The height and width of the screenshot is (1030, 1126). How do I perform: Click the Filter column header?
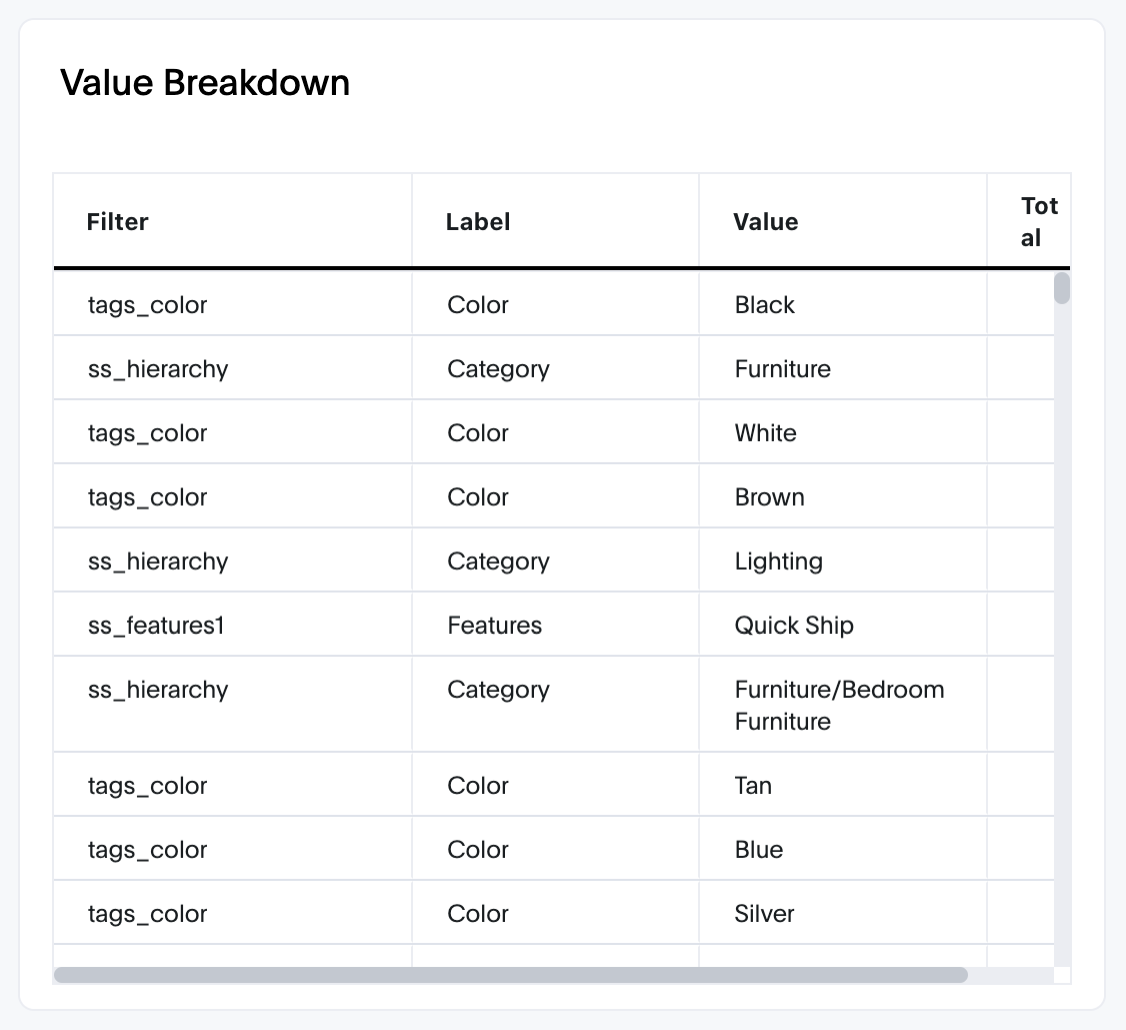pyautogui.click(x=233, y=221)
